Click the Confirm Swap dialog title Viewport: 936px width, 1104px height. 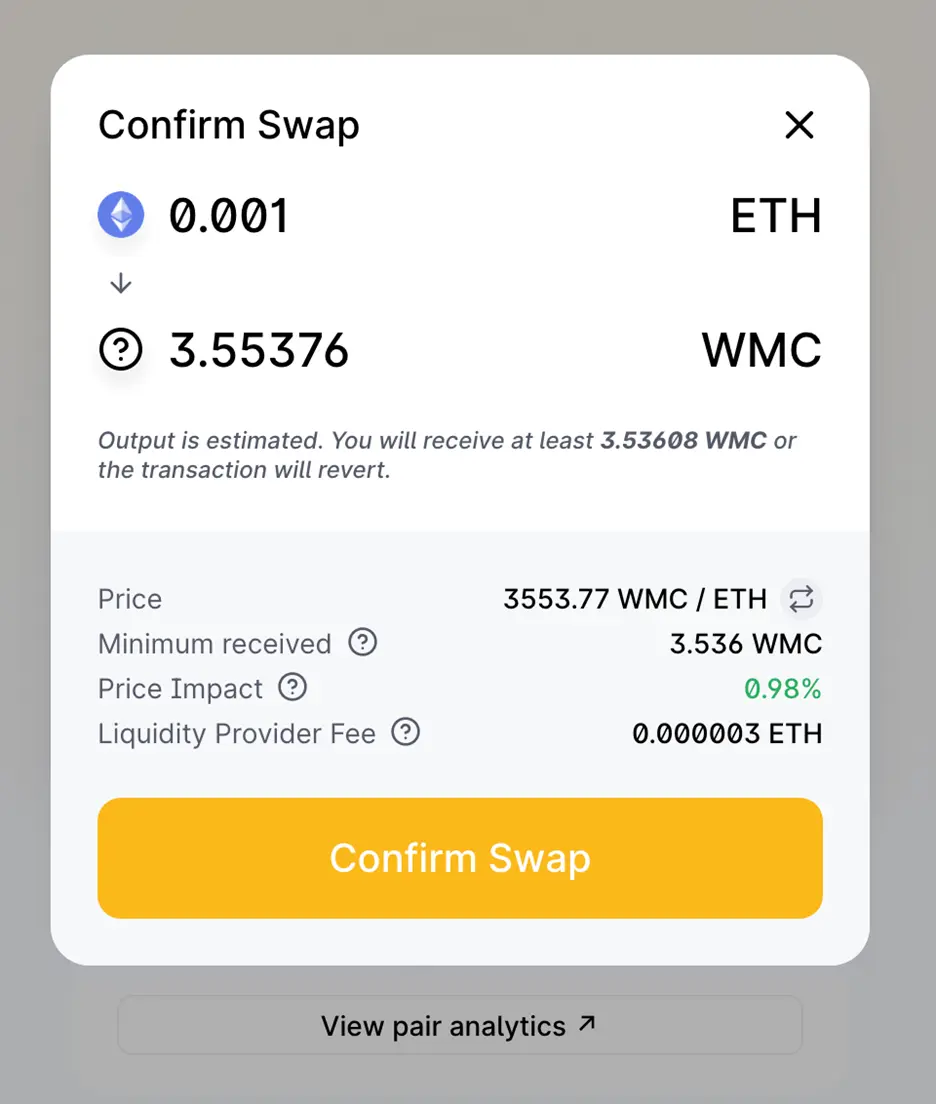point(229,125)
